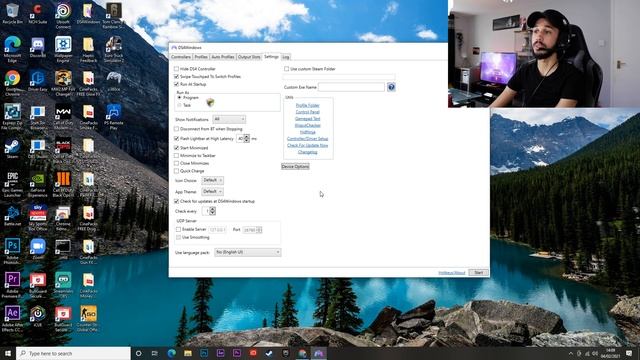
Task: Check Use custom Steam Folder
Action: point(287,69)
